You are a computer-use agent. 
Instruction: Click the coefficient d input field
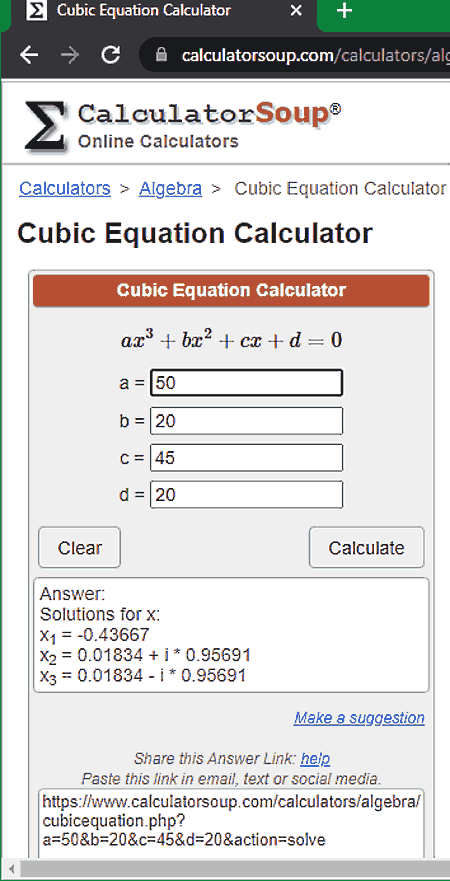[246, 494]
